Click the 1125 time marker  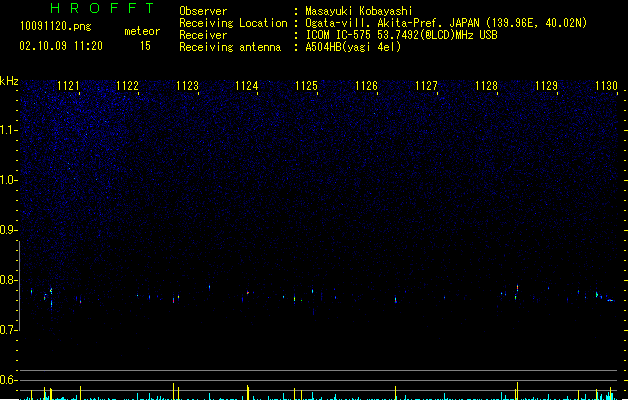point(306,86)
